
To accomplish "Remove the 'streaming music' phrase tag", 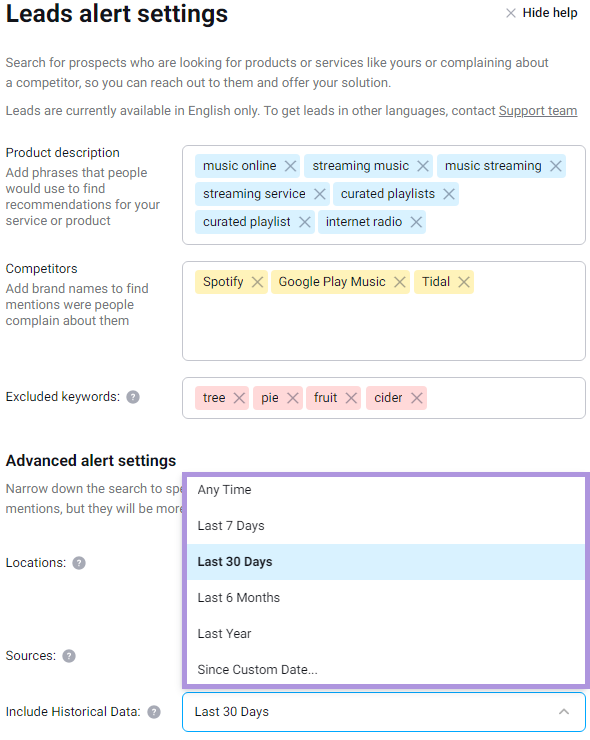I will pyautogui.click(x=423, y=166).
